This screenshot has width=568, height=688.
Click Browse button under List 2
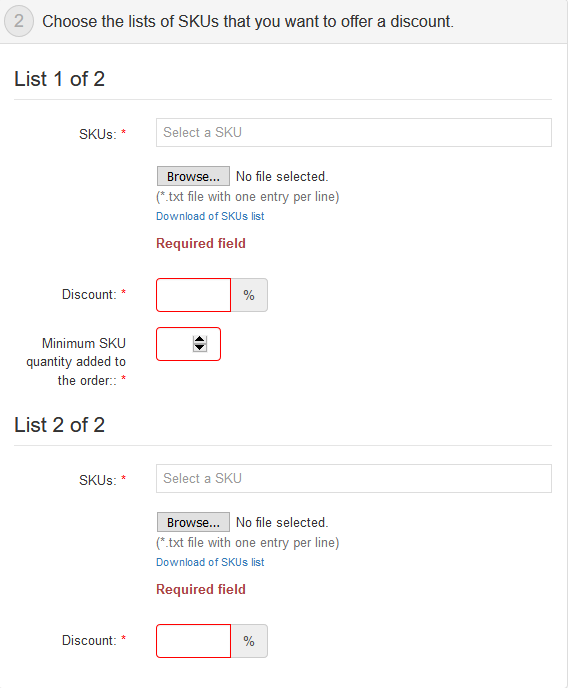(x=193, y=522)
